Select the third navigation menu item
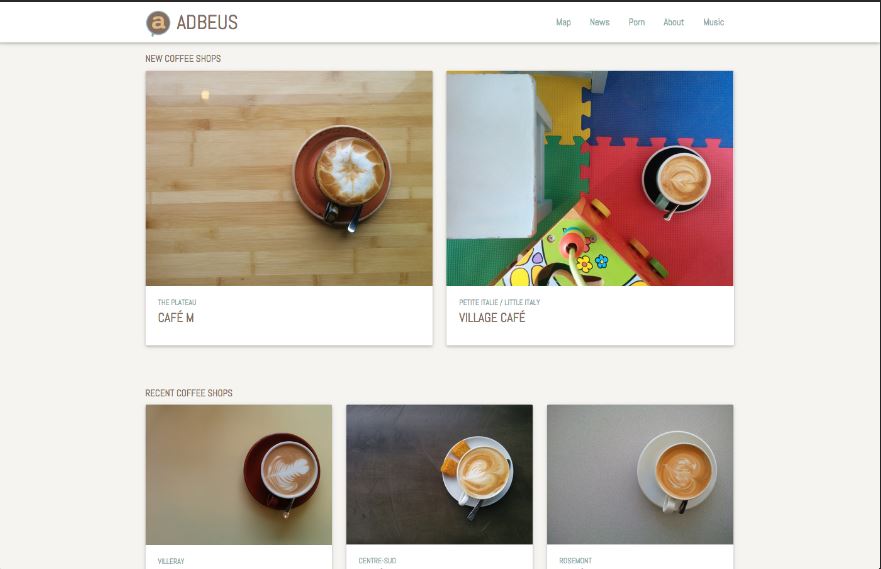This screenshot has width=881, height=569. click(x=637, y=22)
